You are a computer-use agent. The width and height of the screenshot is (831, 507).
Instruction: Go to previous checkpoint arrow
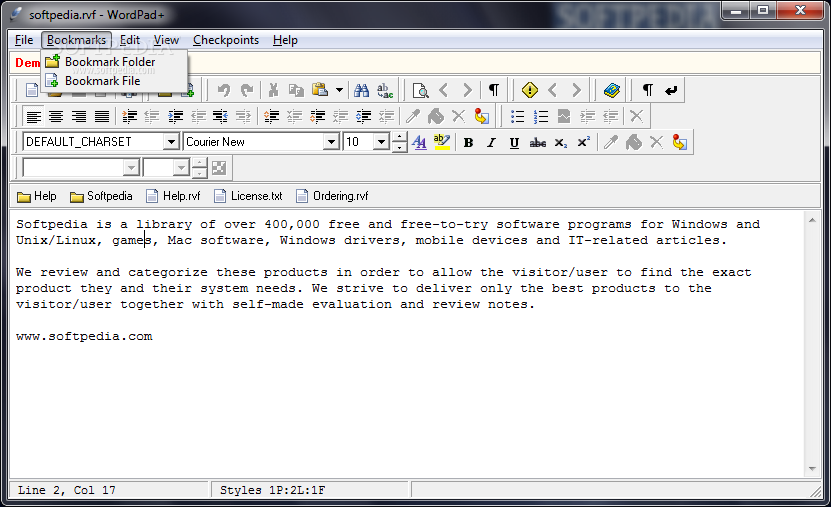(x=552, y=90)
